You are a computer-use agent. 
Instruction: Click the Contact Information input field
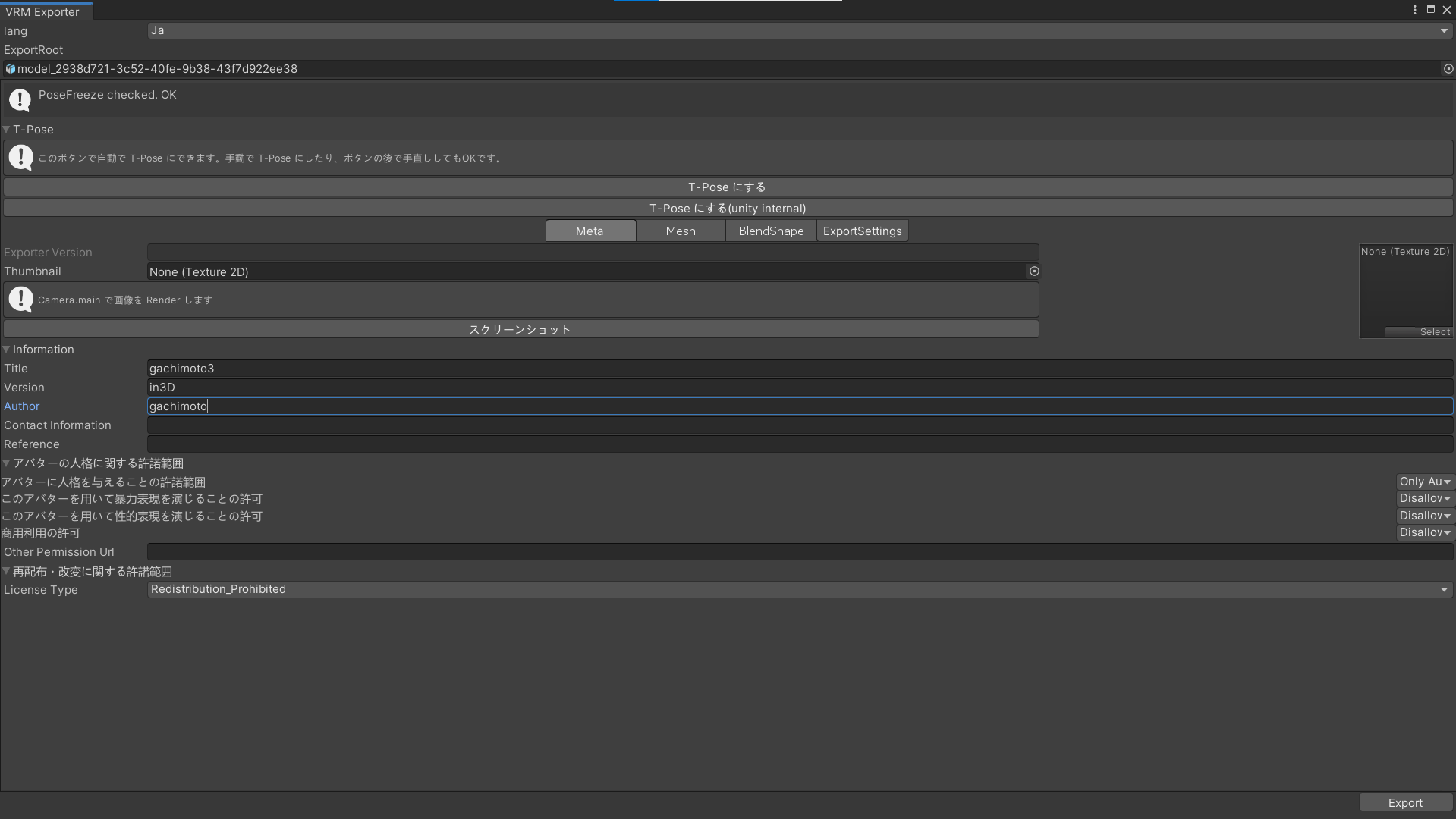(800, 425)
